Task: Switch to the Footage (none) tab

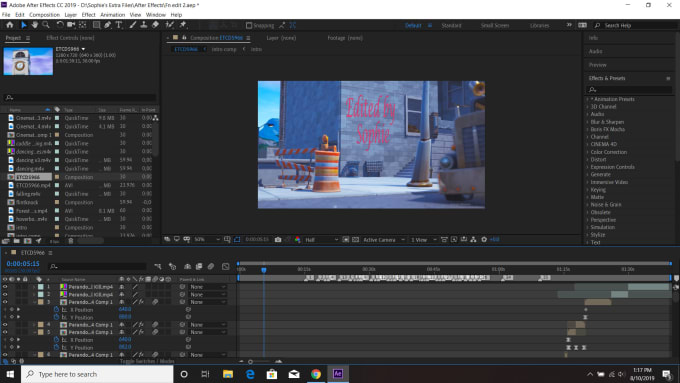Action: pos(345,38)
